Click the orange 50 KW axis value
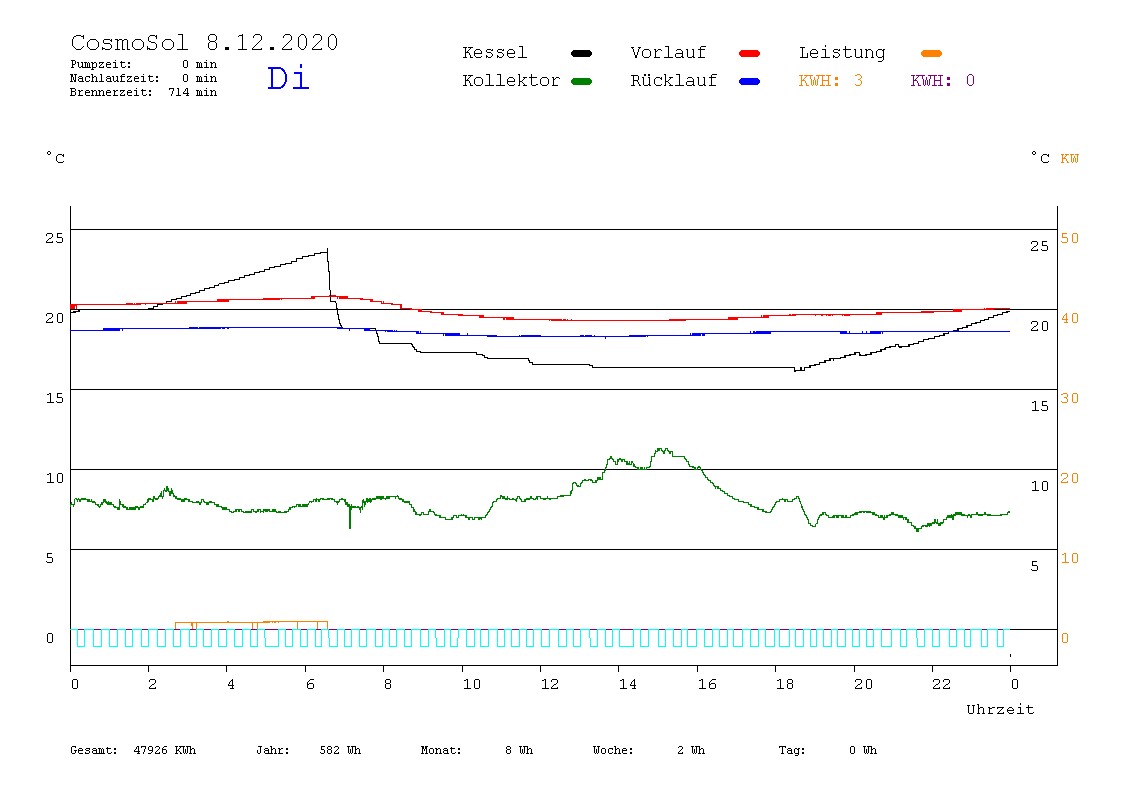Viewport: 1148px width, 812px height. pos(1070,238)
